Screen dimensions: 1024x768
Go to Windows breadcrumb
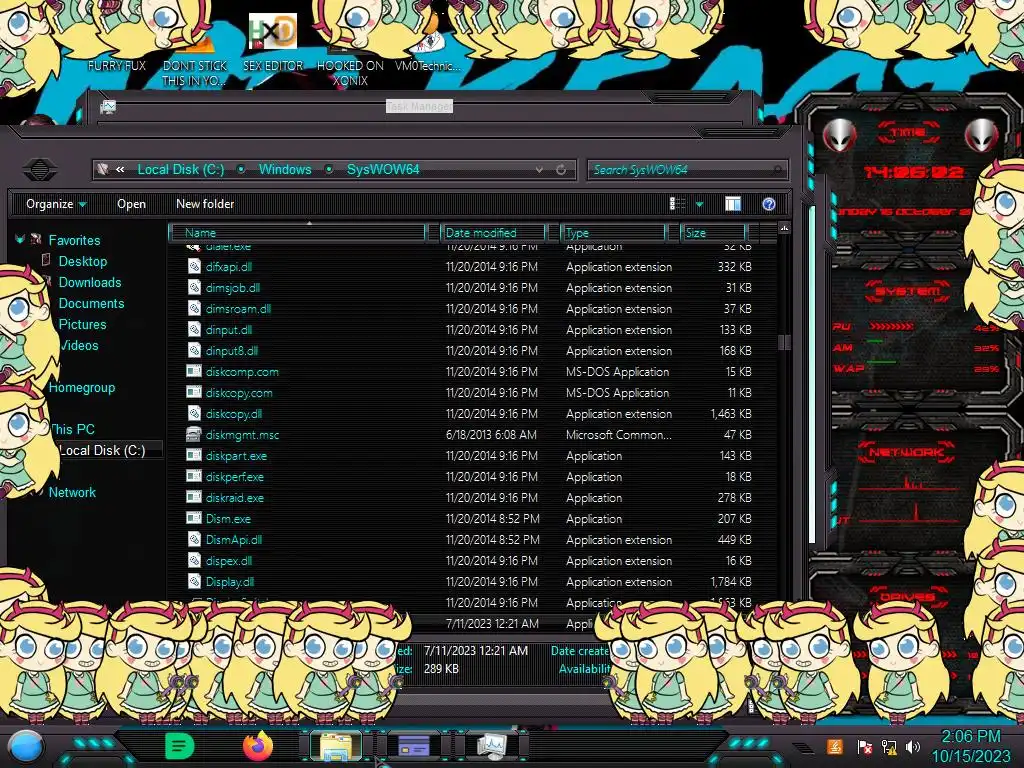(x=285, y=170)
